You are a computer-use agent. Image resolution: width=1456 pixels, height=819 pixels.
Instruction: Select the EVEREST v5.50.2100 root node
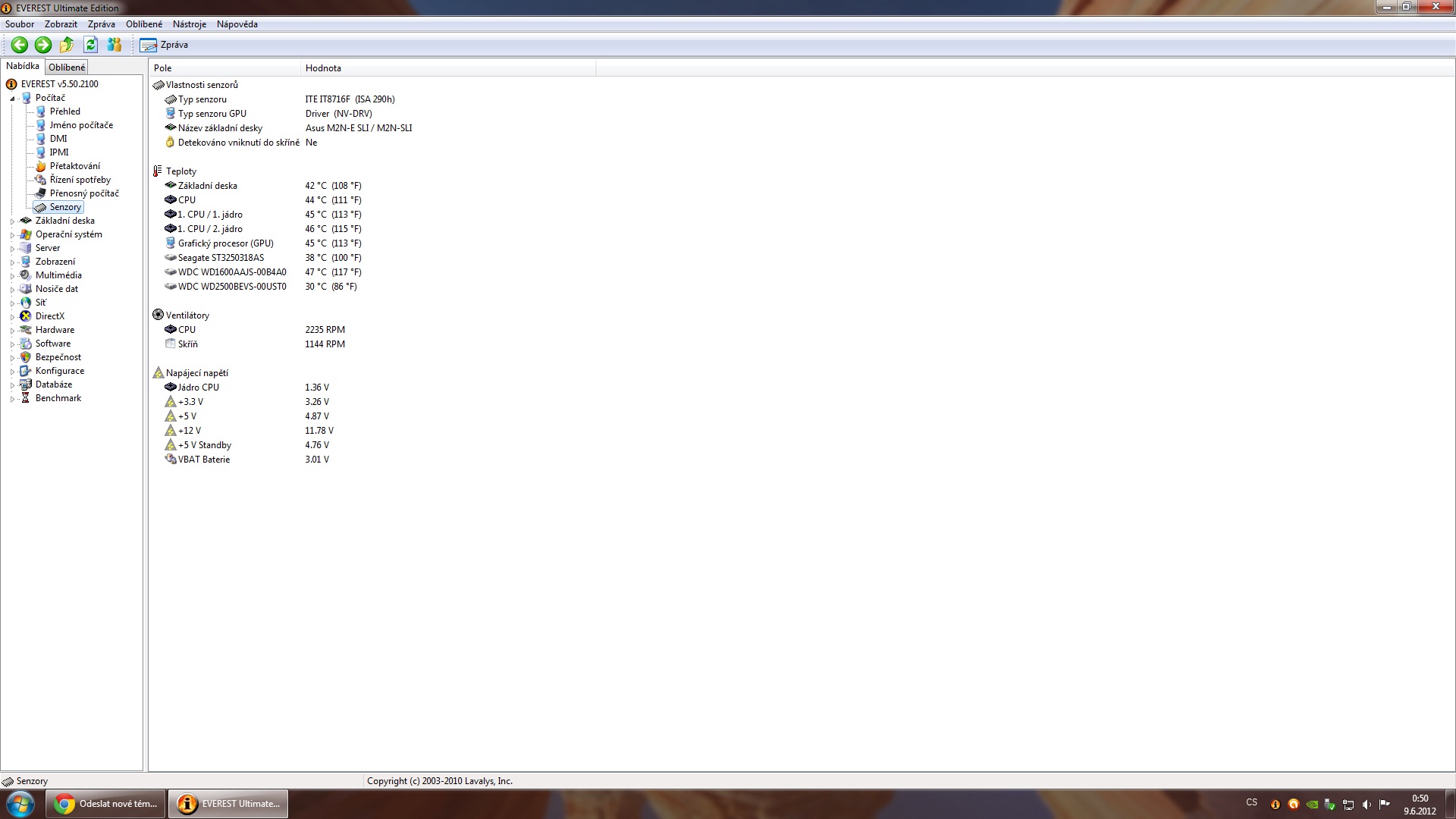pyautogui.click(x=59, y=84)
